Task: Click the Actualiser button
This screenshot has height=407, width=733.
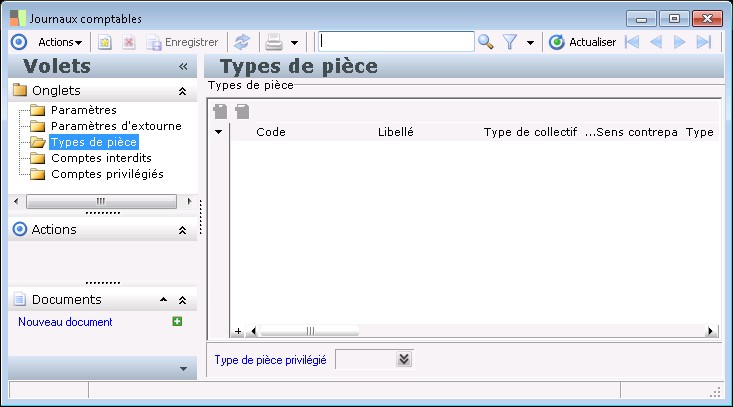Action: tap(583, 42)
